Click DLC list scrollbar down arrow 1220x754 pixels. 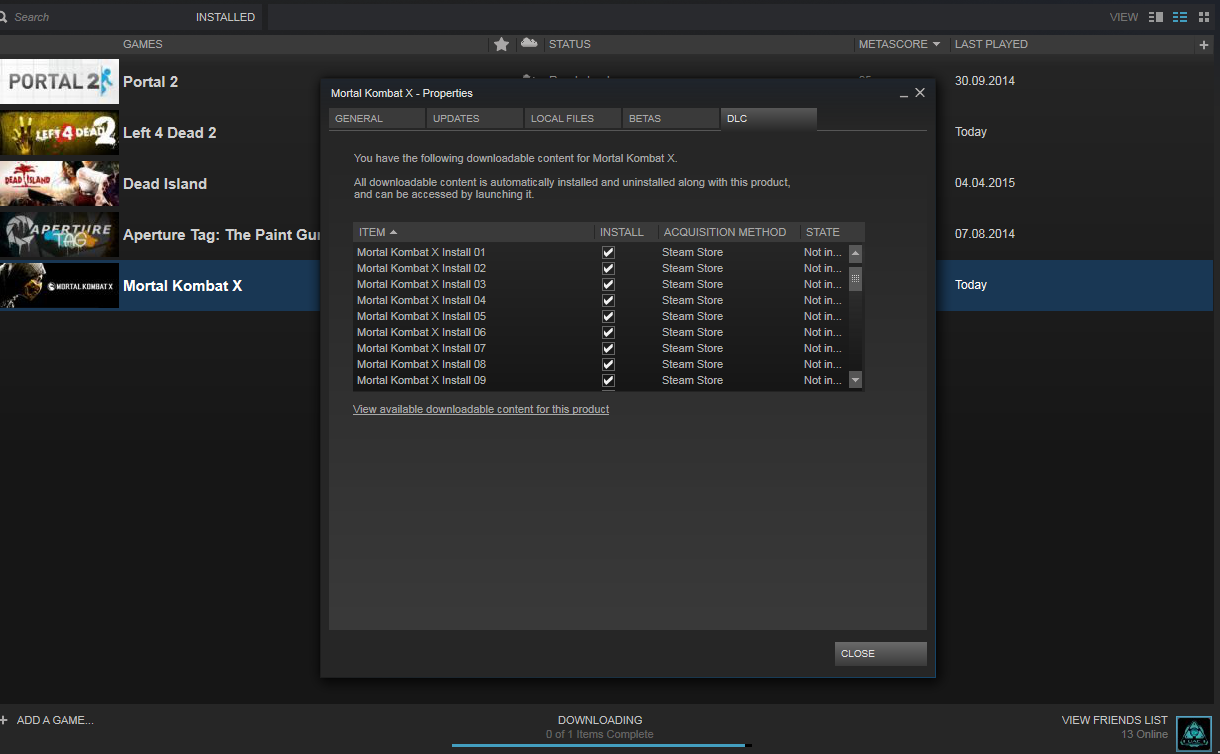click(855, 380)
